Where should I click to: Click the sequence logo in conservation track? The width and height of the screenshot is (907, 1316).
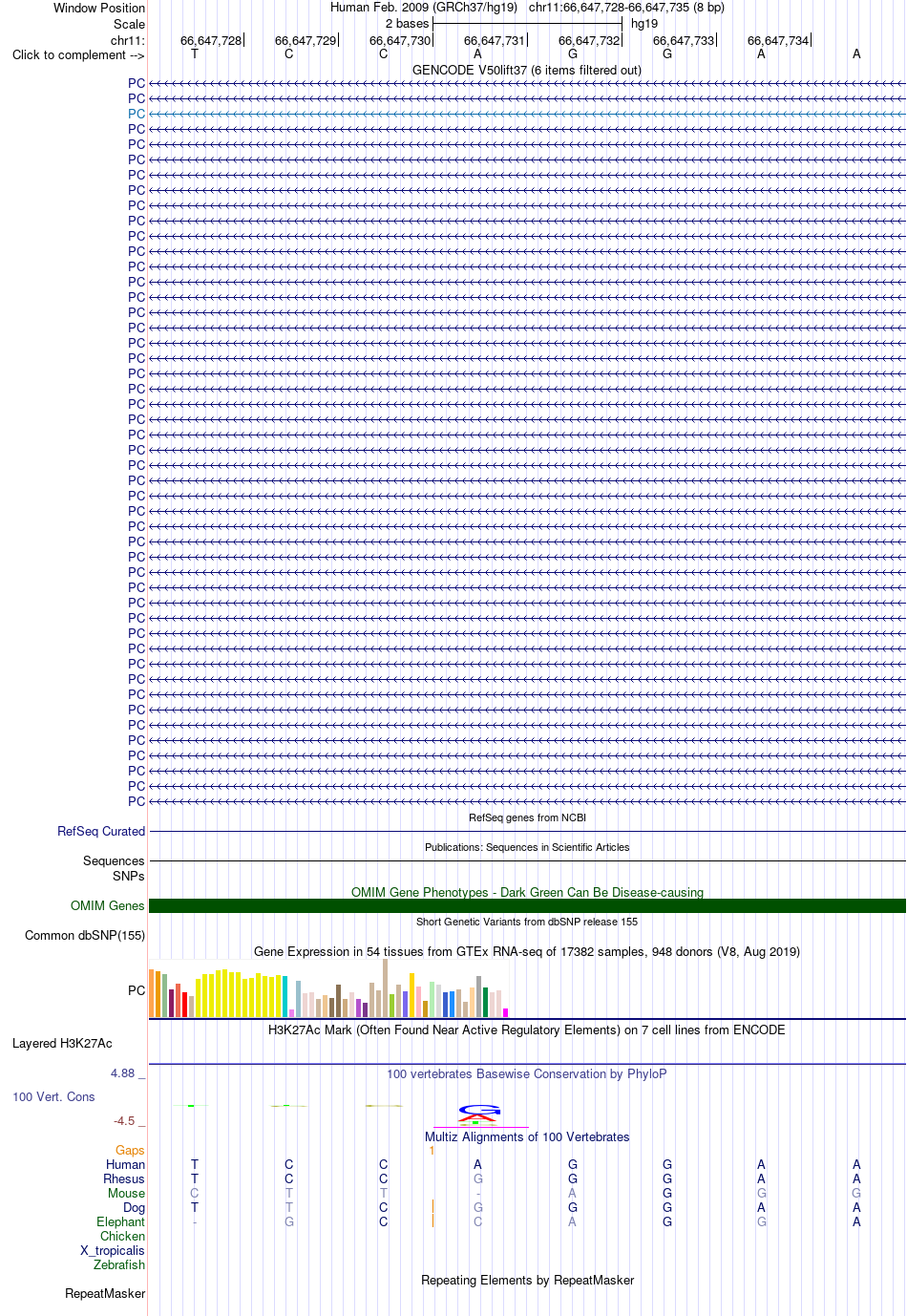pyautogui.click(x=479, y=1114)
